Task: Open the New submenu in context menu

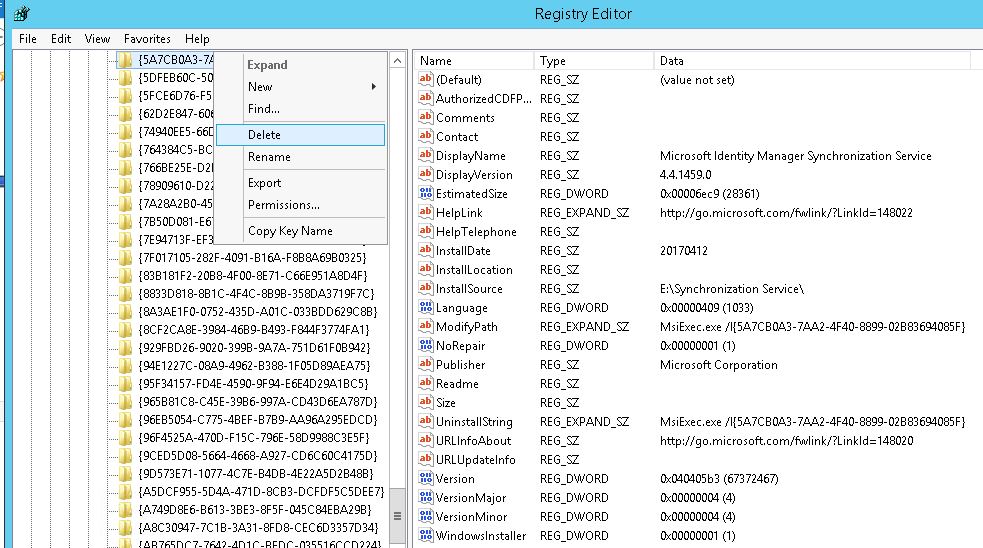Action: click(x=300, y=87)
